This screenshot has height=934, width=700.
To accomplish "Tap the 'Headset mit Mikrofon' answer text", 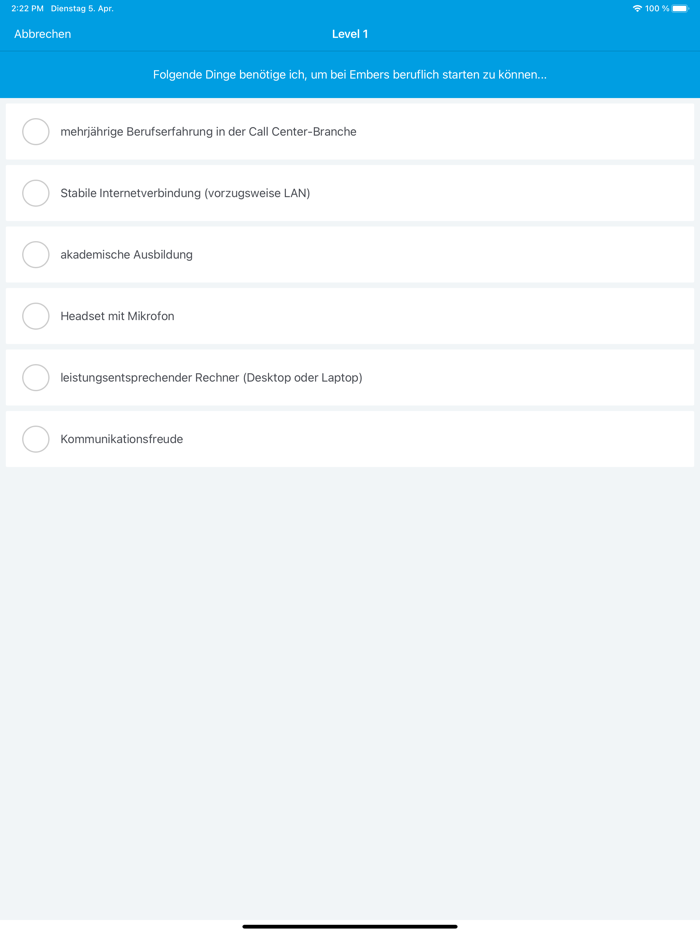I will (x=117, y=316).
